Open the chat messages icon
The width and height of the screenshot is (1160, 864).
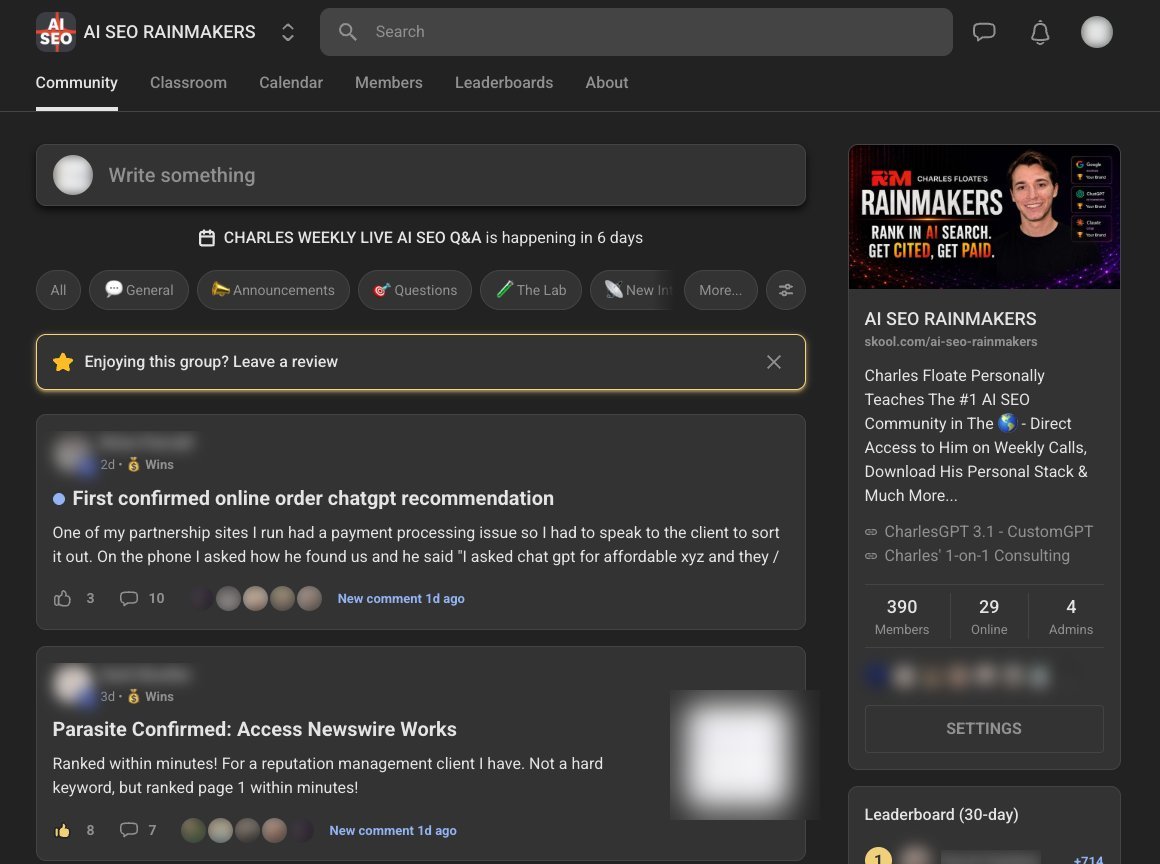click(984, 32)
